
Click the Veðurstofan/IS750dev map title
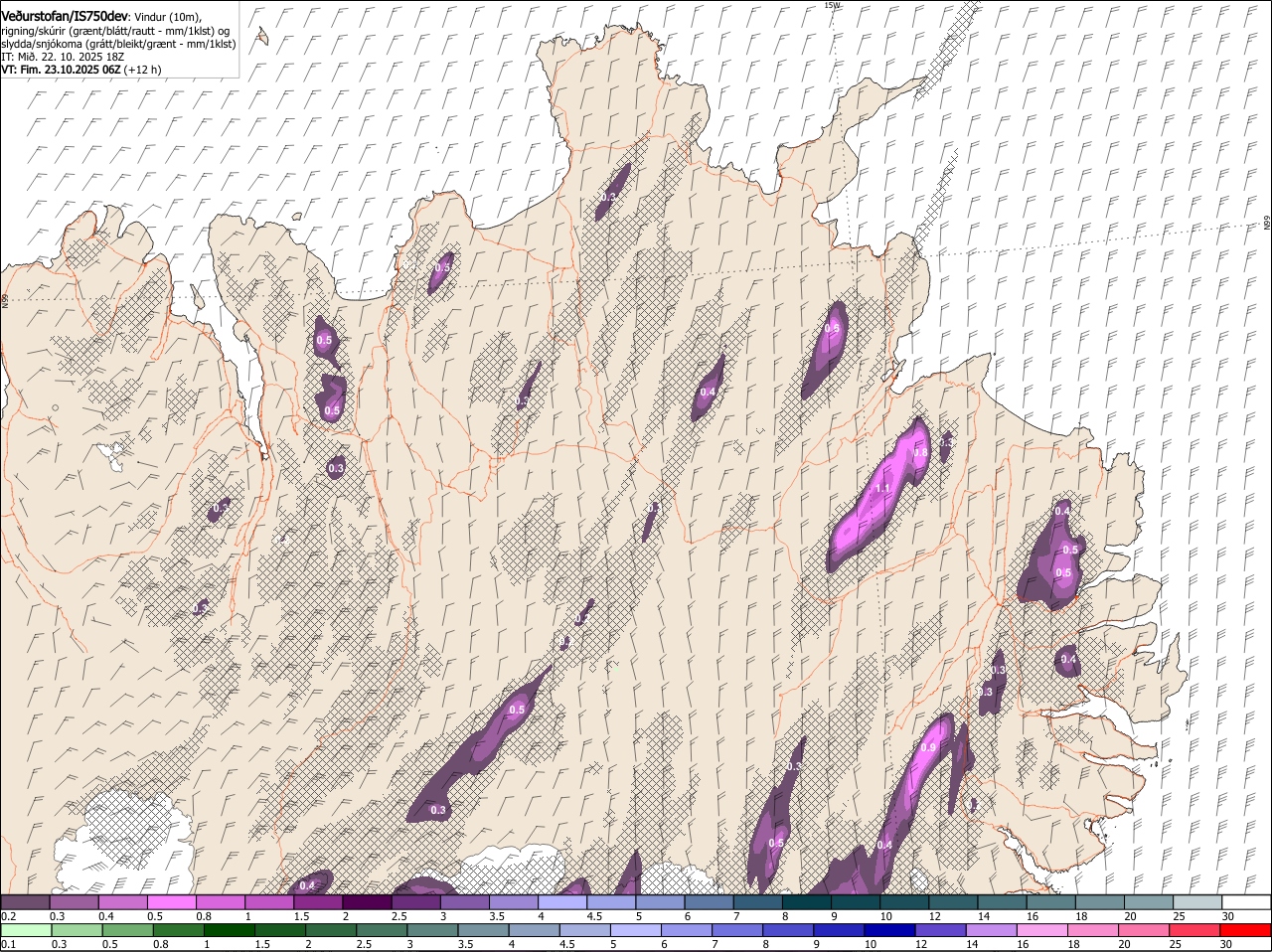click(x=65, y=17)
